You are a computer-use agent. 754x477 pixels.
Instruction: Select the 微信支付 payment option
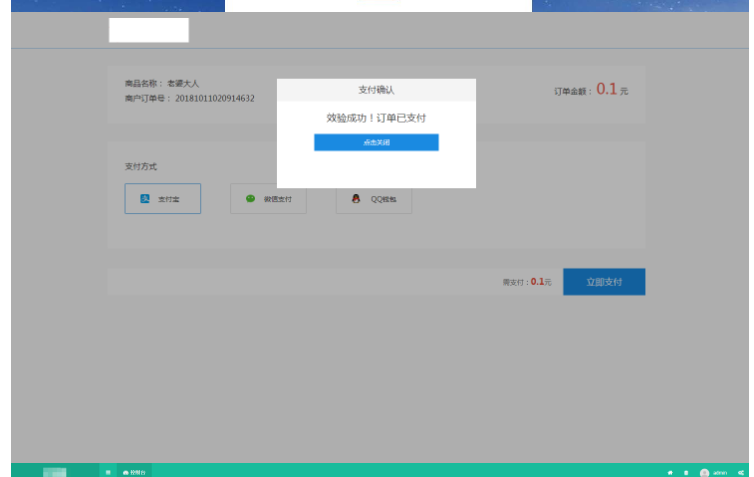(x=268, y=199)
